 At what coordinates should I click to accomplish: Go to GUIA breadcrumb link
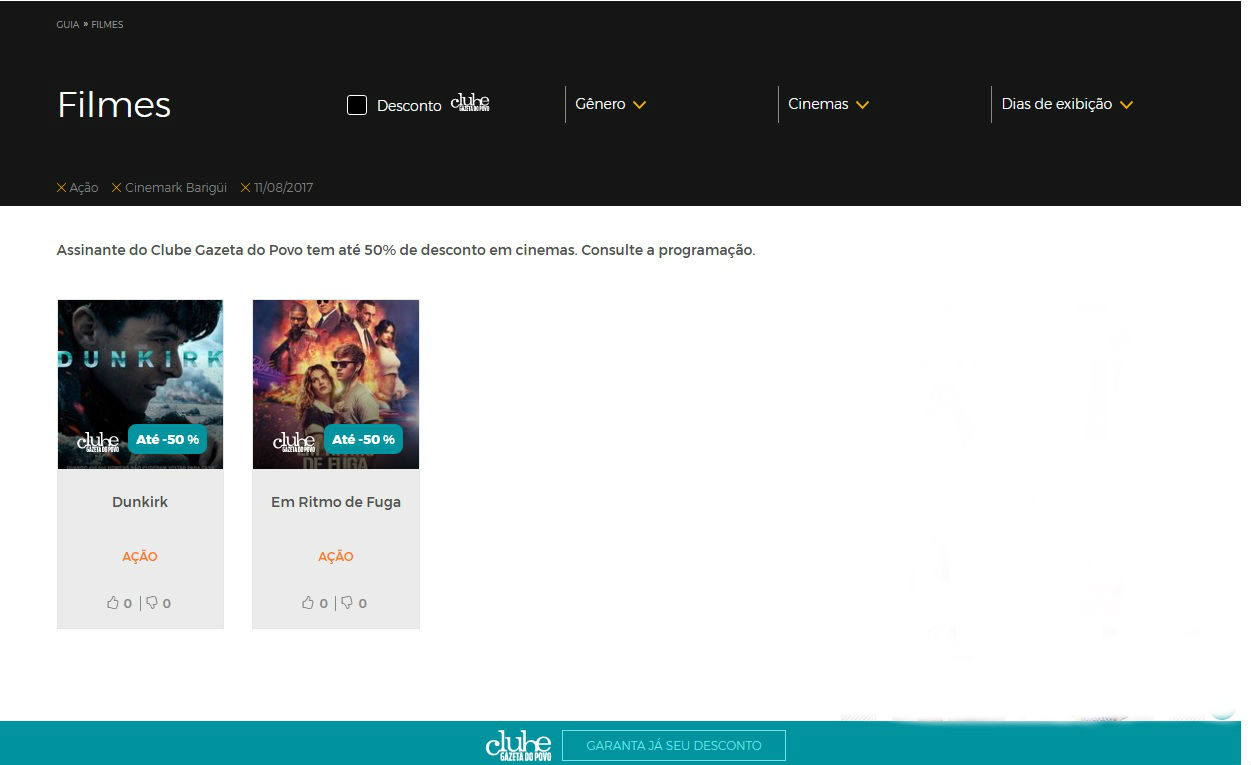coord(68,24)
